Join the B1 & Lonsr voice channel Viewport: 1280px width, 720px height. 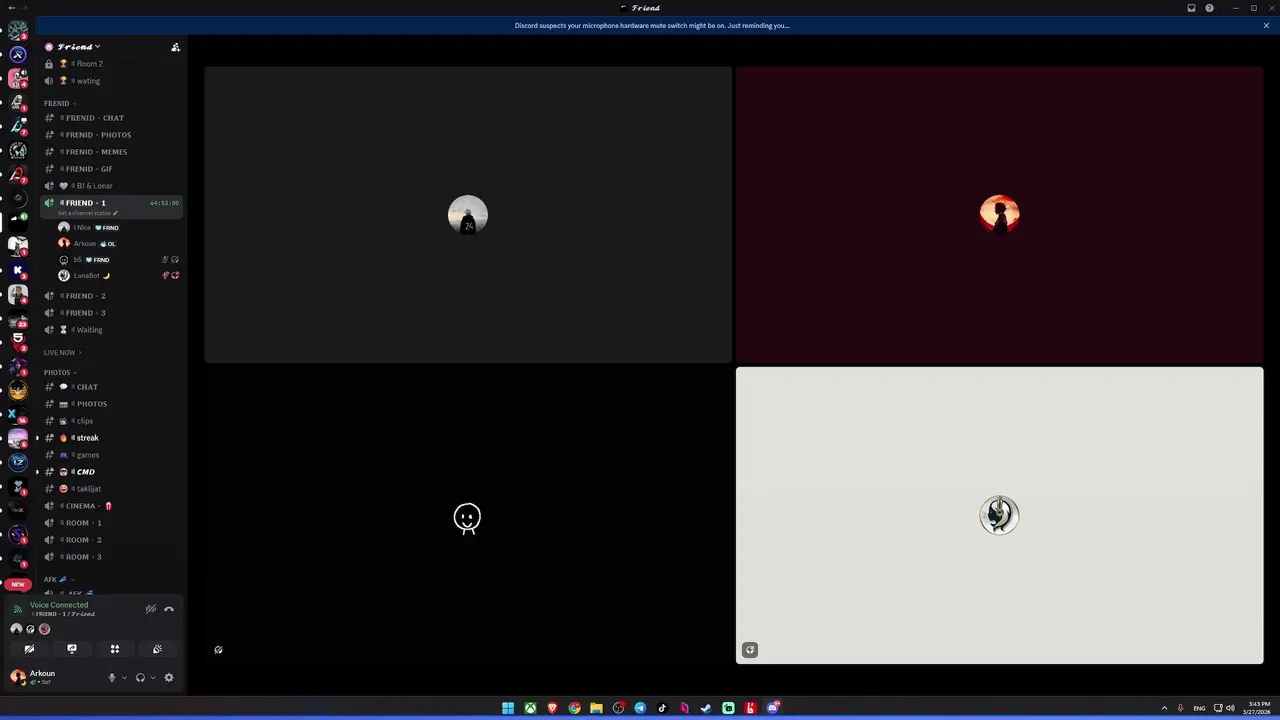click(x=111, y=186)
